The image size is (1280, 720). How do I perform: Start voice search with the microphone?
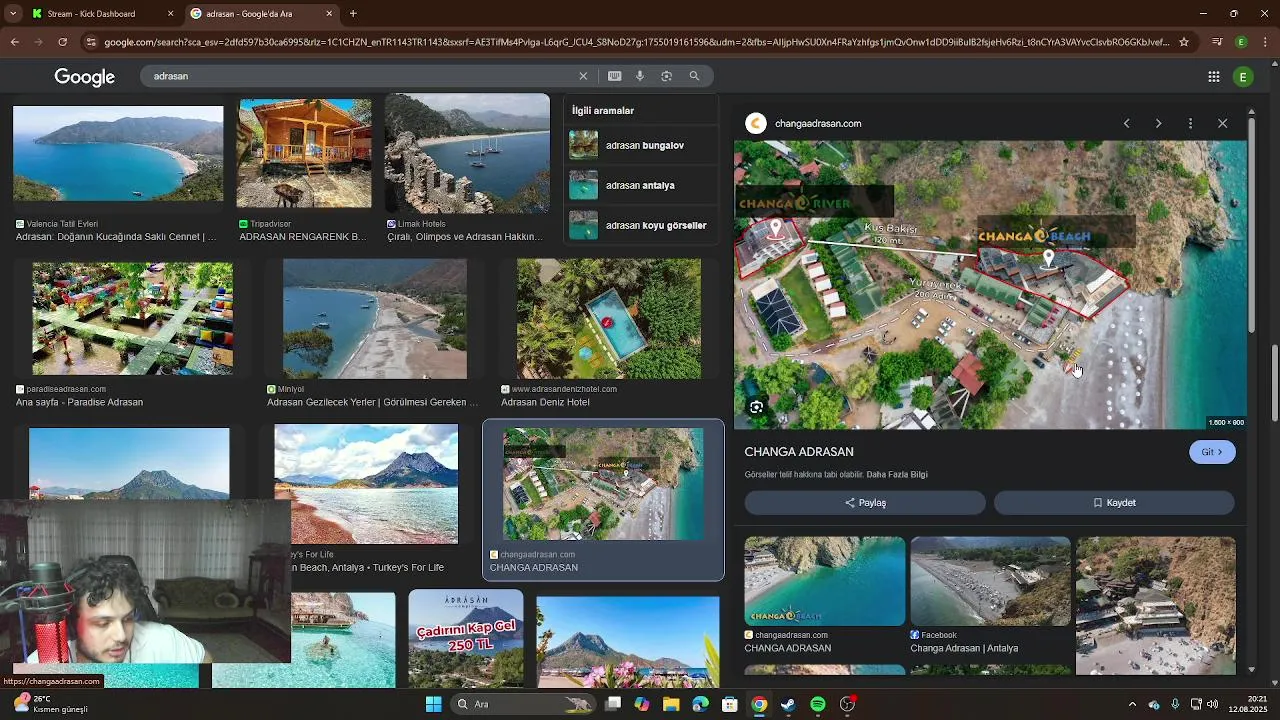pos(640,76)
